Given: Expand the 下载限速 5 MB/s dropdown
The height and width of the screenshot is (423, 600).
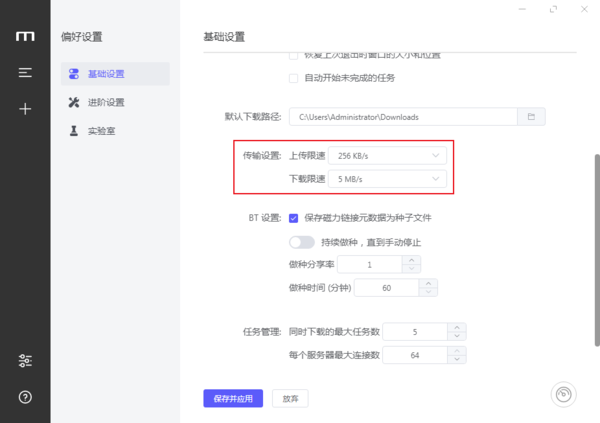Looking at the screenshot, I should coord(390,179).
